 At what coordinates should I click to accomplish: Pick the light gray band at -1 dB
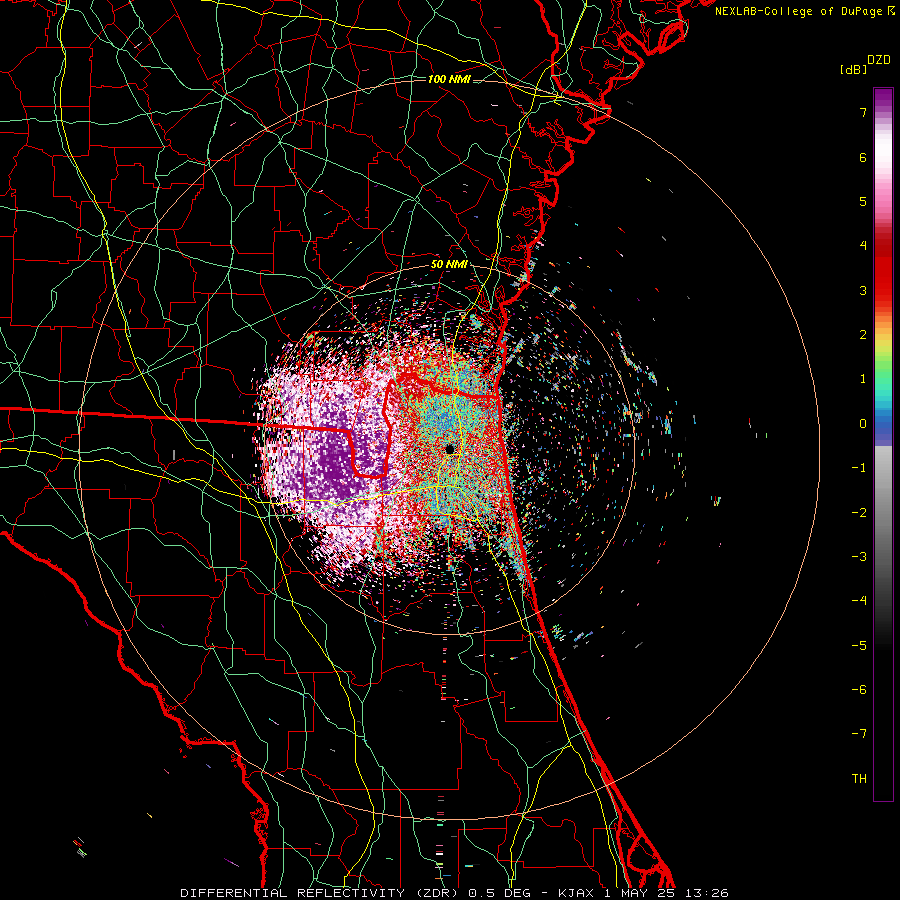point(883,468)
